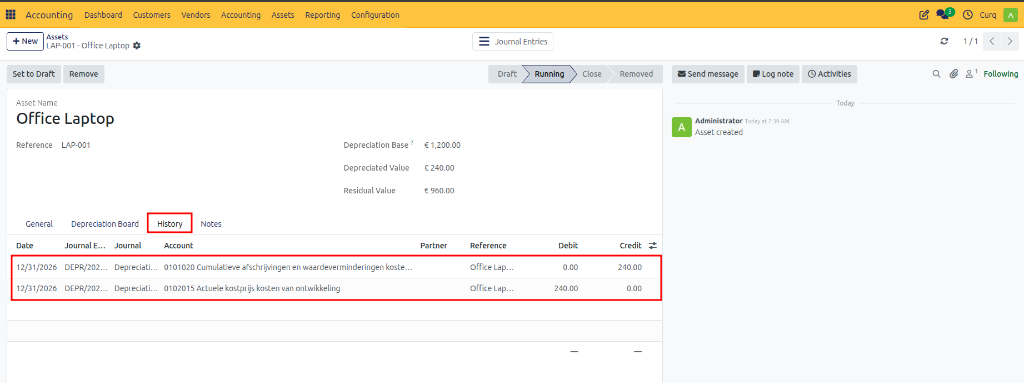Click Administrator avatar in chatter

681,127
